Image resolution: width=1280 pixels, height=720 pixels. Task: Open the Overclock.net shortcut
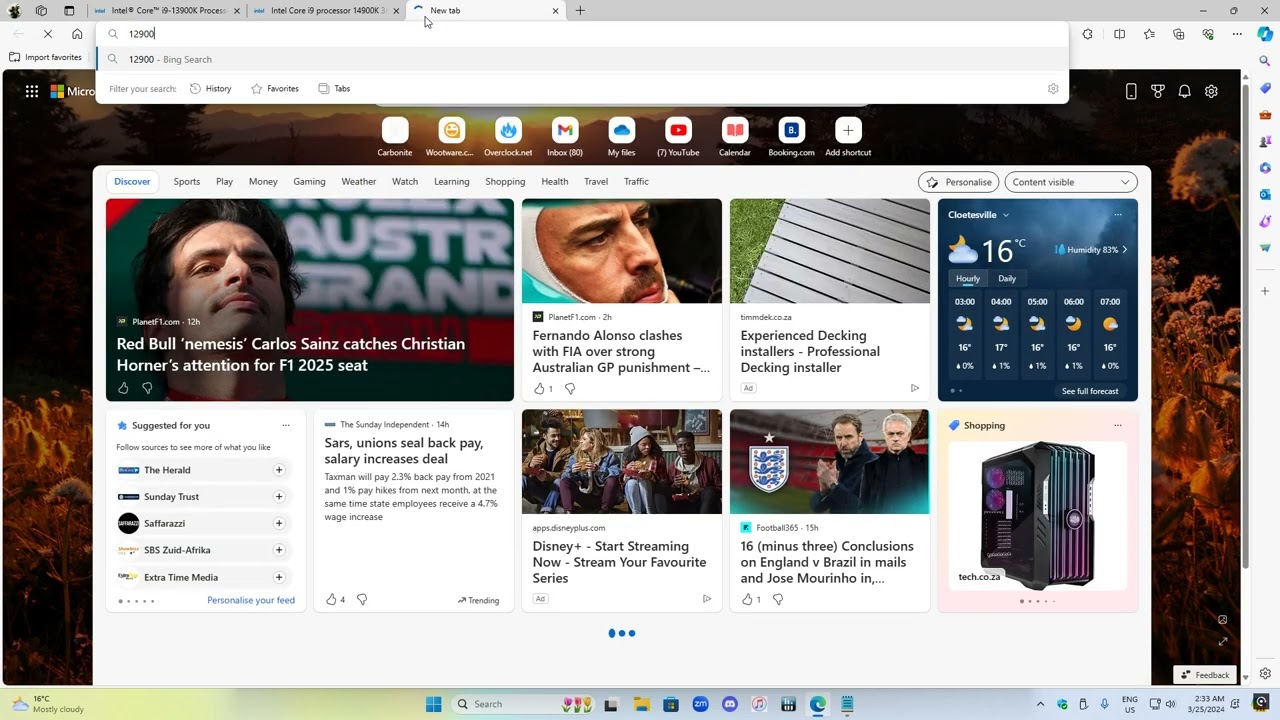508,137
